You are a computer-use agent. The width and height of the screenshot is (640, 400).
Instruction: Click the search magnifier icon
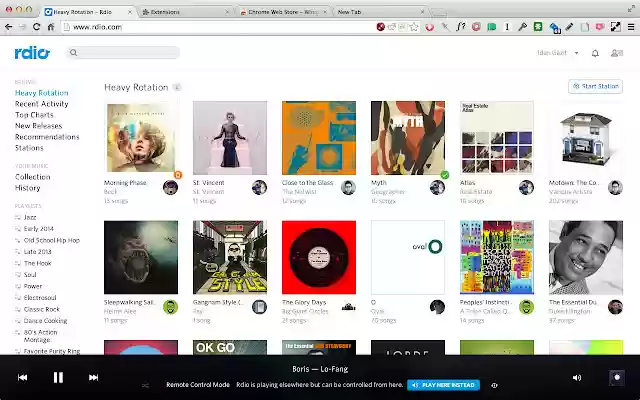click(x=73, y=52)
